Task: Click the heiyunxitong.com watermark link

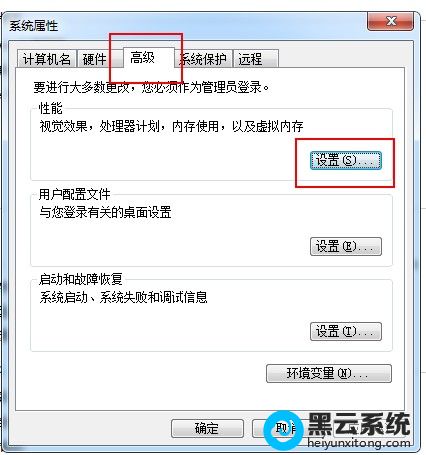Action: (x=359, y=444)
